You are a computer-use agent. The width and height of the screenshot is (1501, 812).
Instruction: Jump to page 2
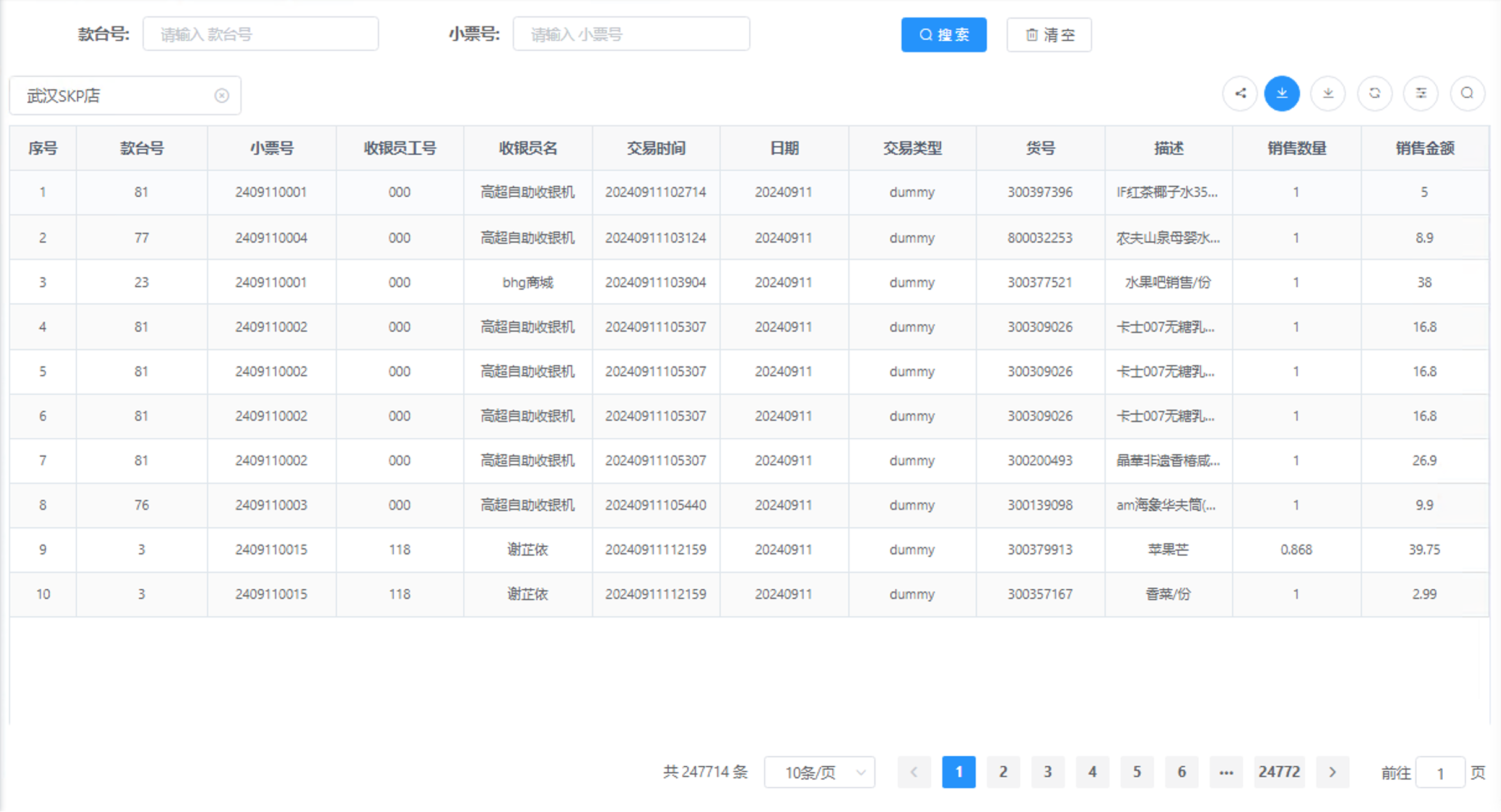tap(1003, 772)
